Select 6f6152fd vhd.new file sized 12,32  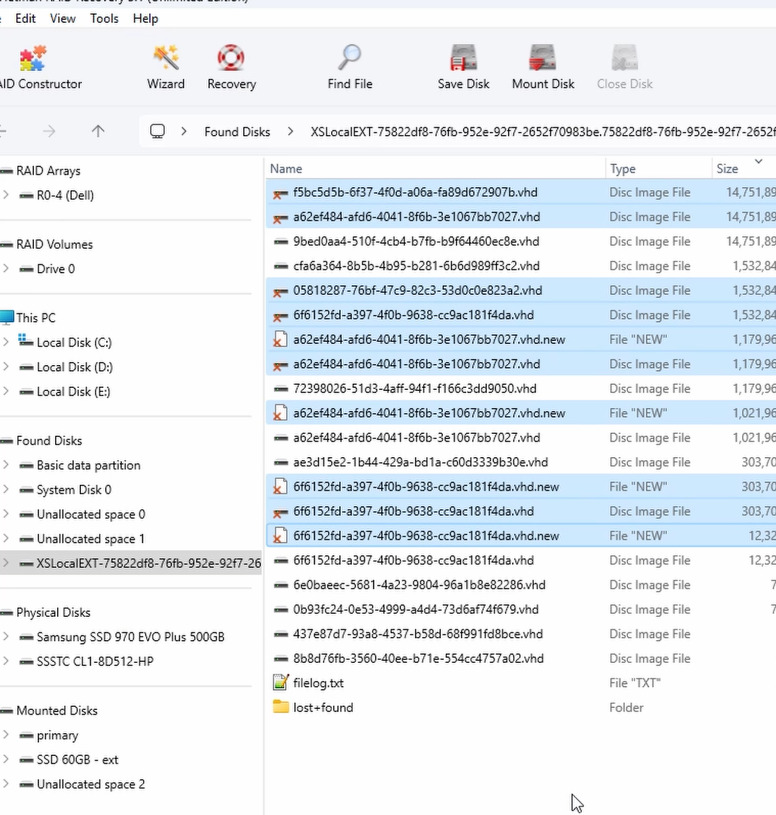(521, 536)
